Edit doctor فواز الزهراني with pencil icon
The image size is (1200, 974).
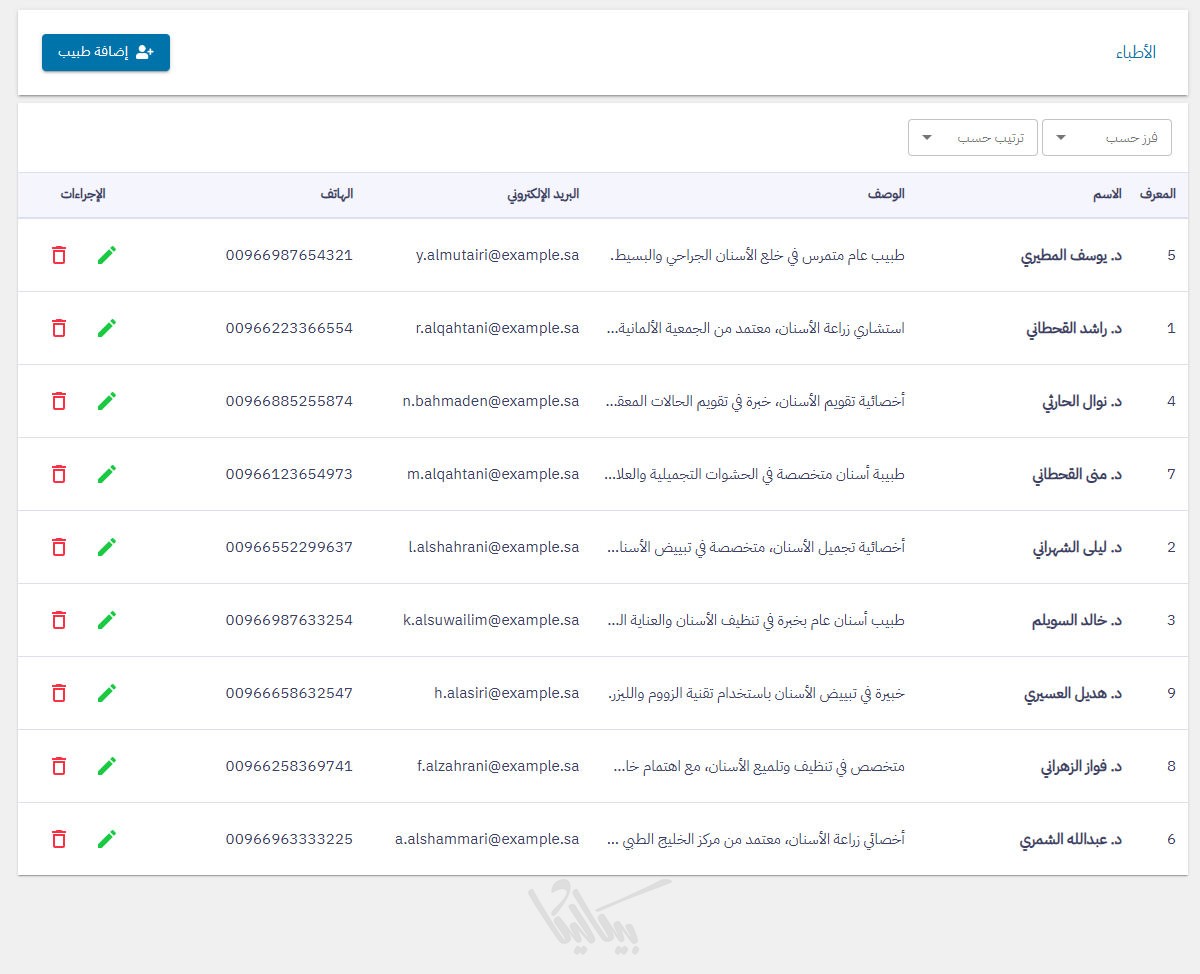(x=107, y=766)
